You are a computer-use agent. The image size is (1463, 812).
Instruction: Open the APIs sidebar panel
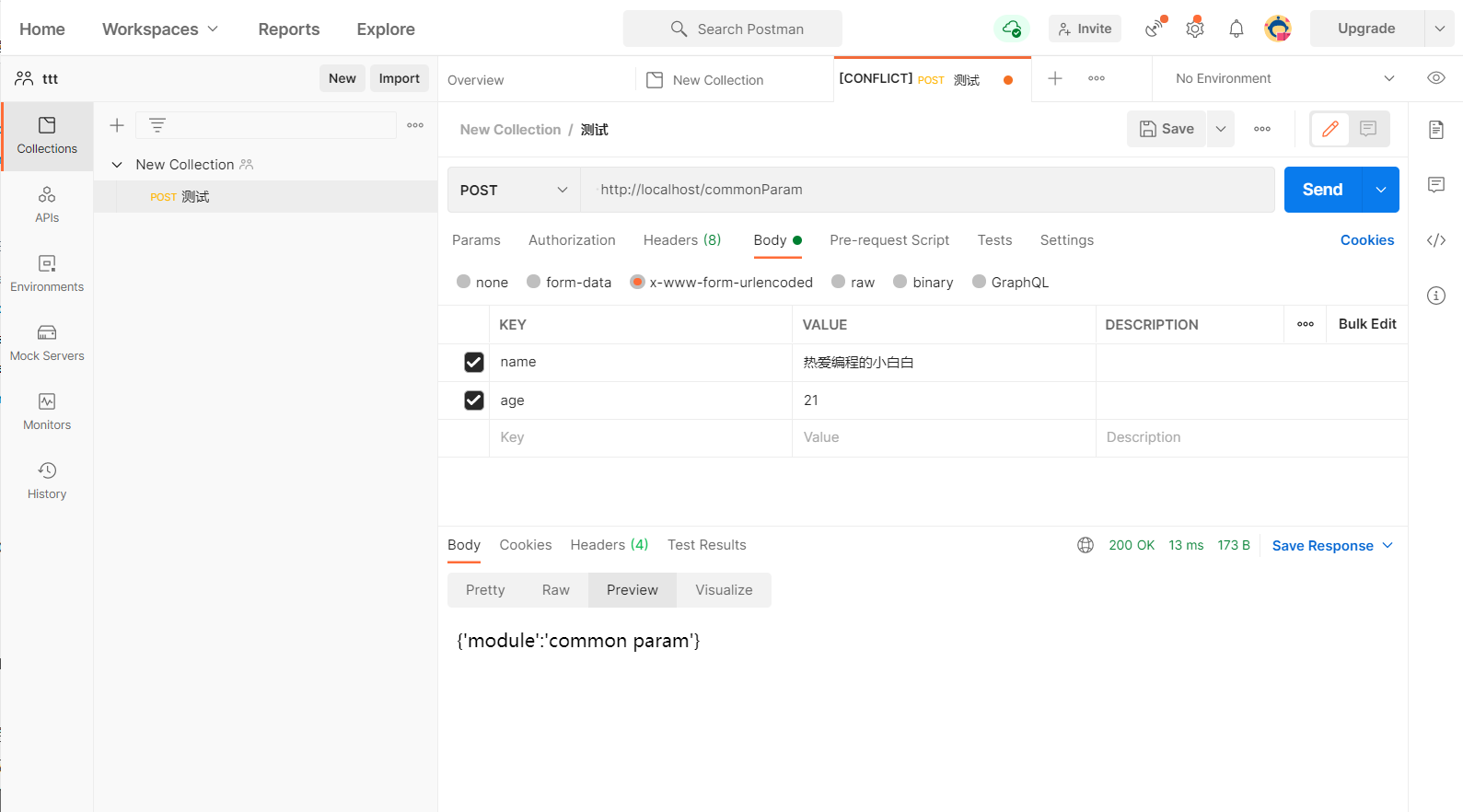[x=47, y=205]
